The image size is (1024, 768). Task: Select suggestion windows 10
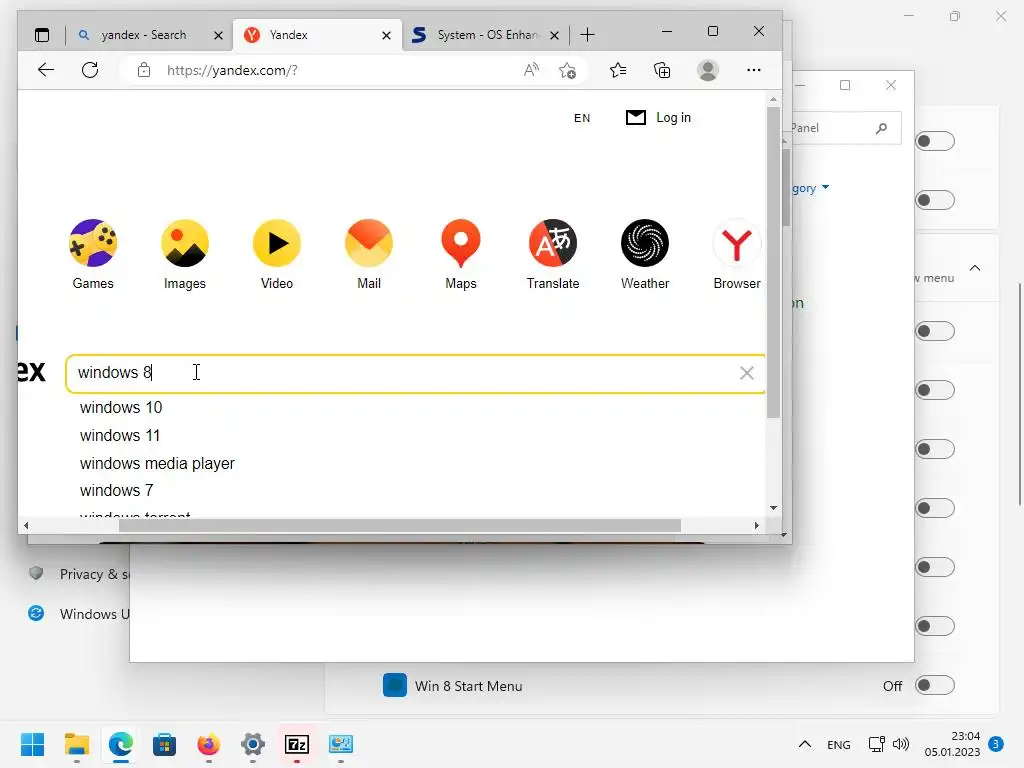pyautogui.click(x=121, y=408)
